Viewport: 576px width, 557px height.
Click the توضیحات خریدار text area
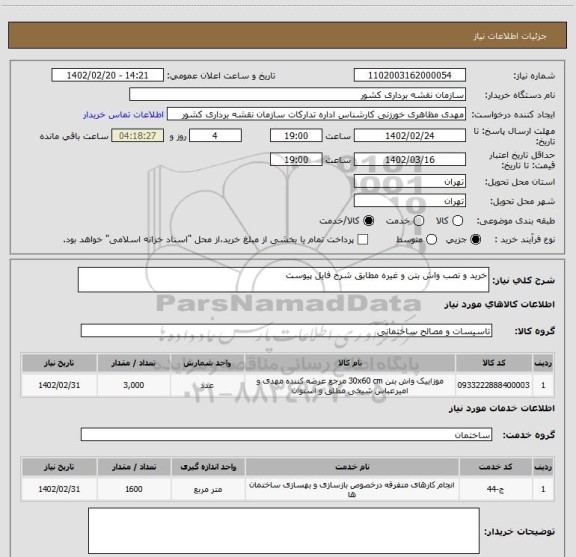pos(284,531)
